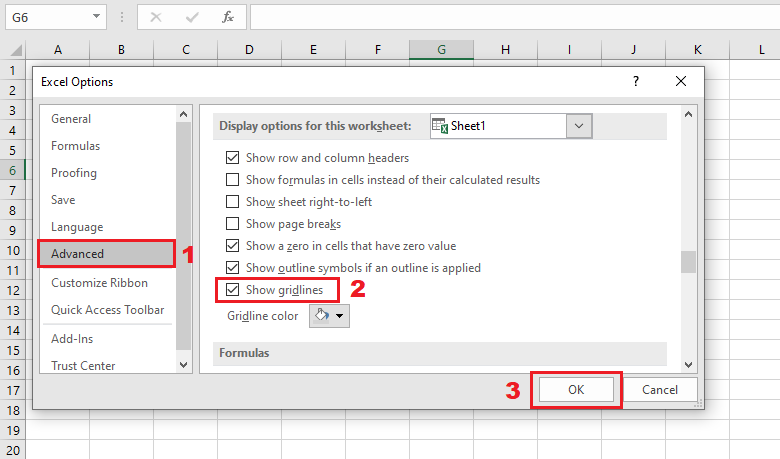The height and width of the screenshot is (459, 780).
Task: Click the formula bar Enter checkmark icon
Action: tap(193, 17)
